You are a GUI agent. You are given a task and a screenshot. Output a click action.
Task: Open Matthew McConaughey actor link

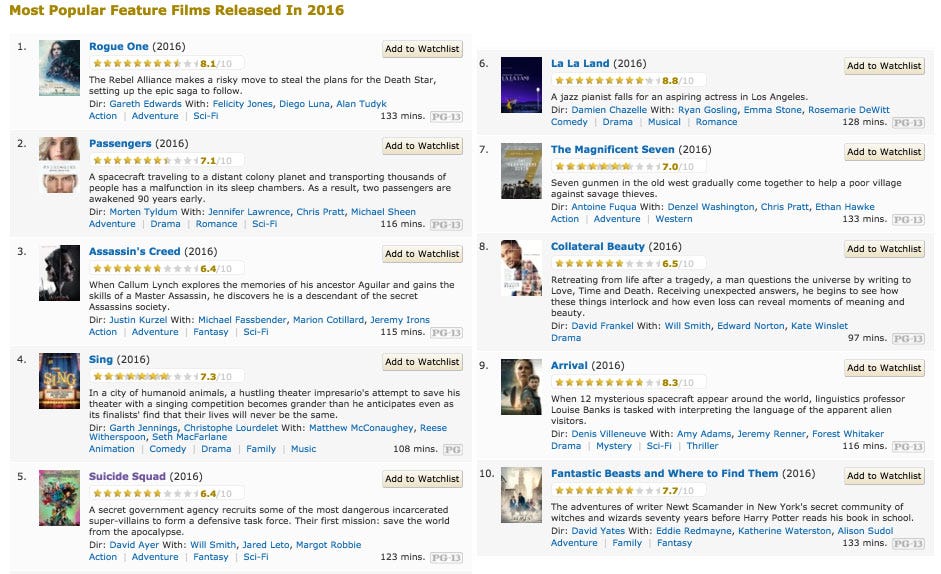(x=361, y=428)
